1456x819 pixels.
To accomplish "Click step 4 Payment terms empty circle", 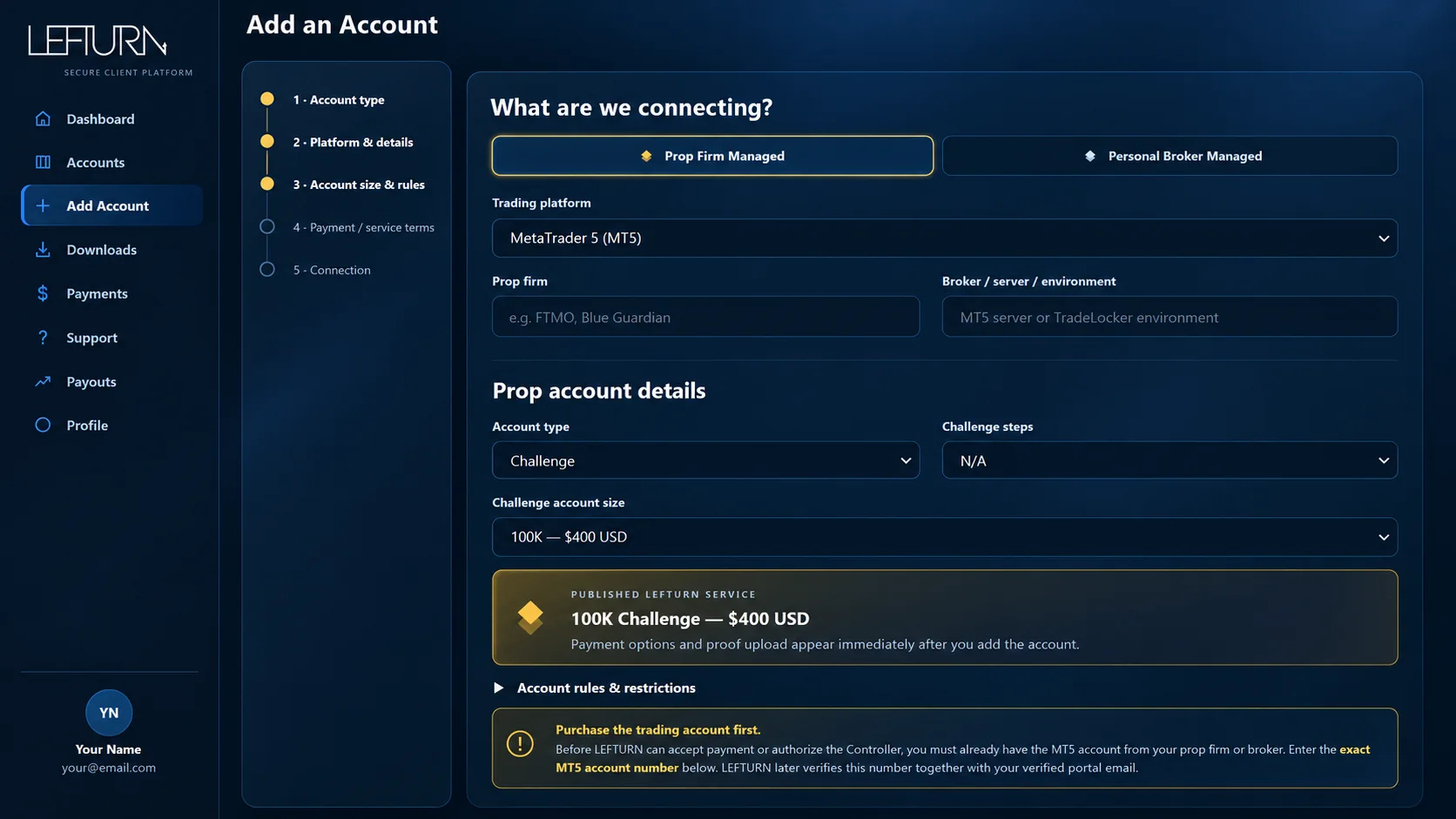I will pos(267,226).
